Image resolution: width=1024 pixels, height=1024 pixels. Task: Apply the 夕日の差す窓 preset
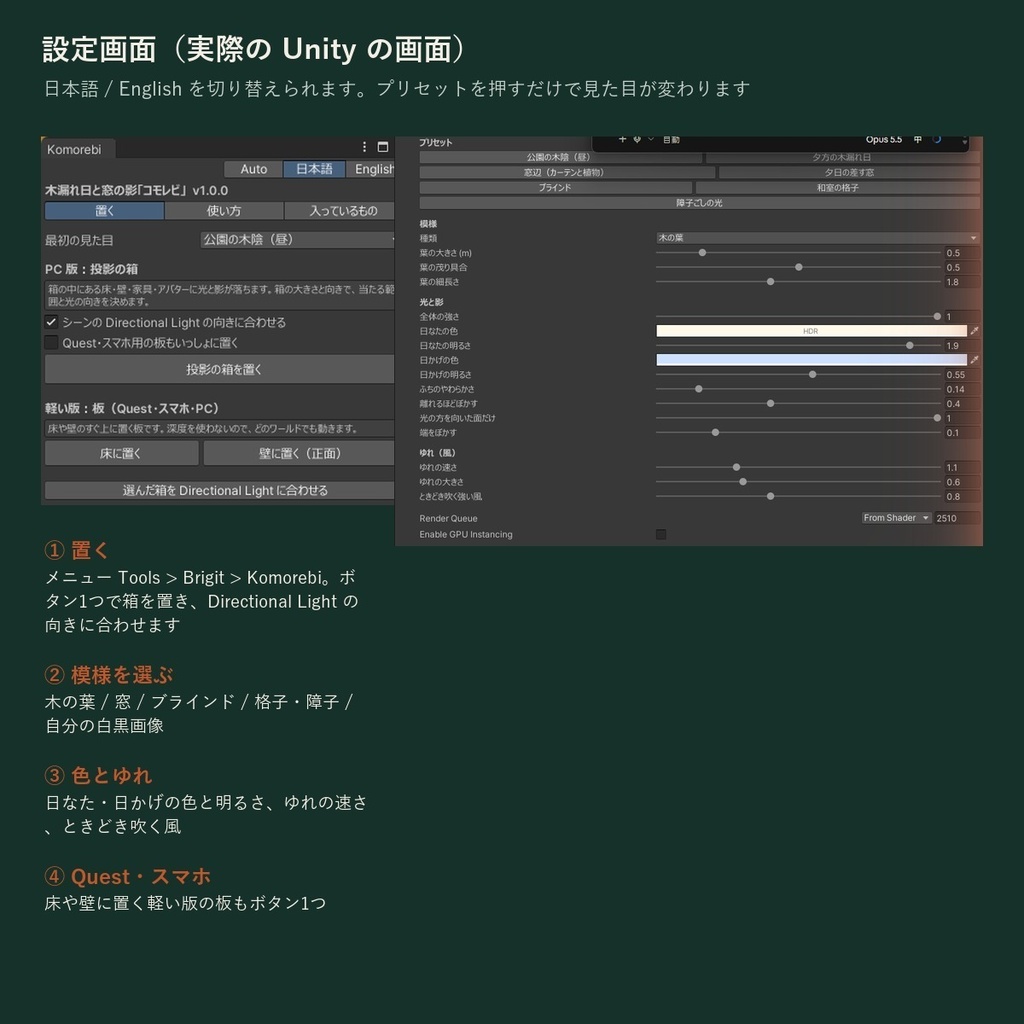tap(849, 172)
